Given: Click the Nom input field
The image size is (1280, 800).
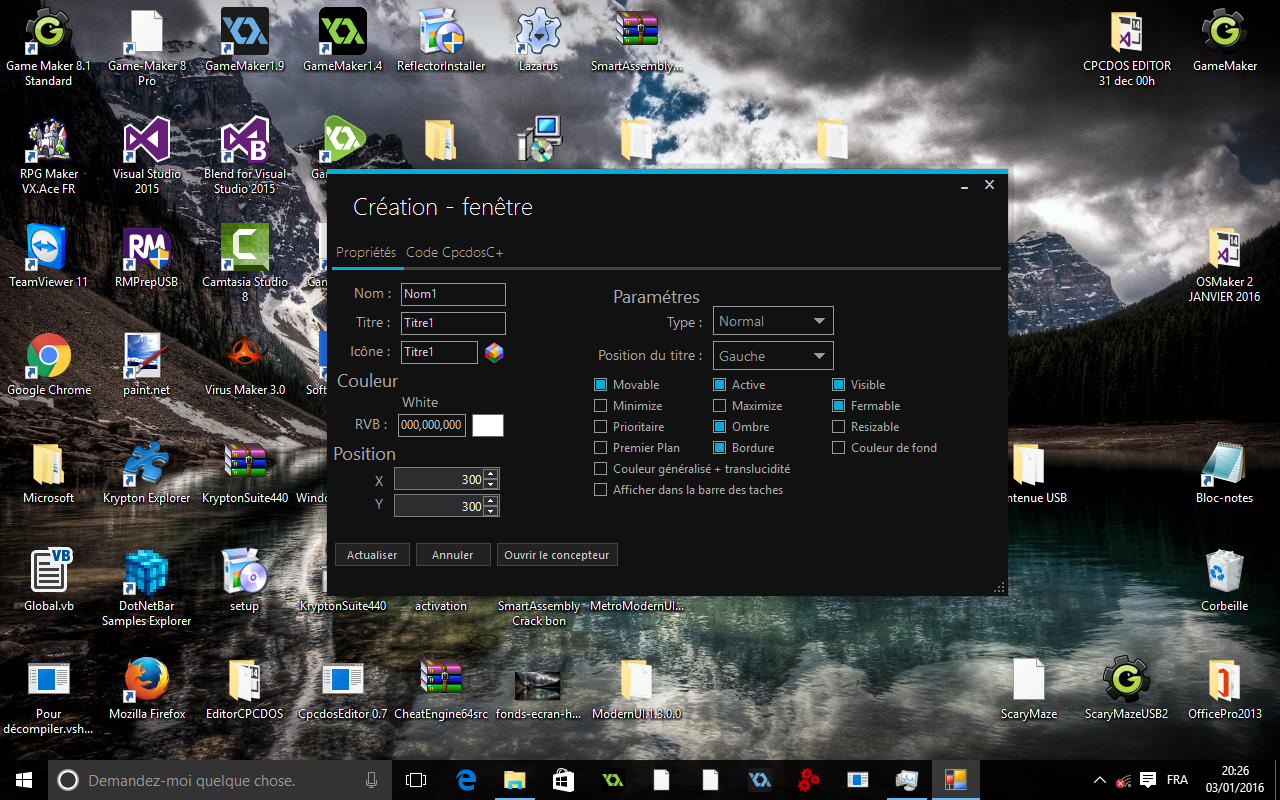Looking at the screenshot, I should (453, 294).
